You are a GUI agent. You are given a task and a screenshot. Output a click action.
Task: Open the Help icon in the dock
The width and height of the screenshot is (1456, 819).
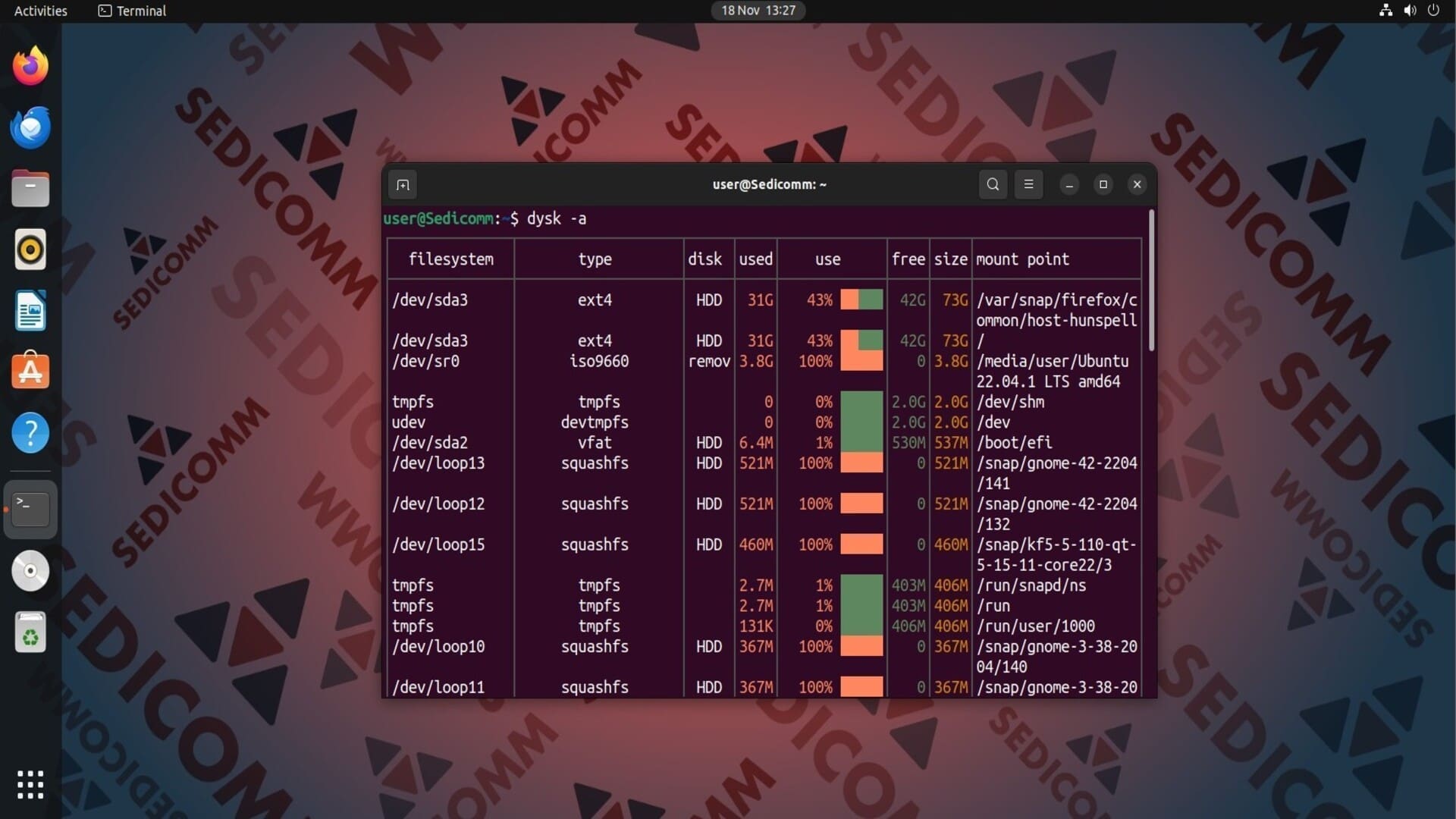coord(30,433)
